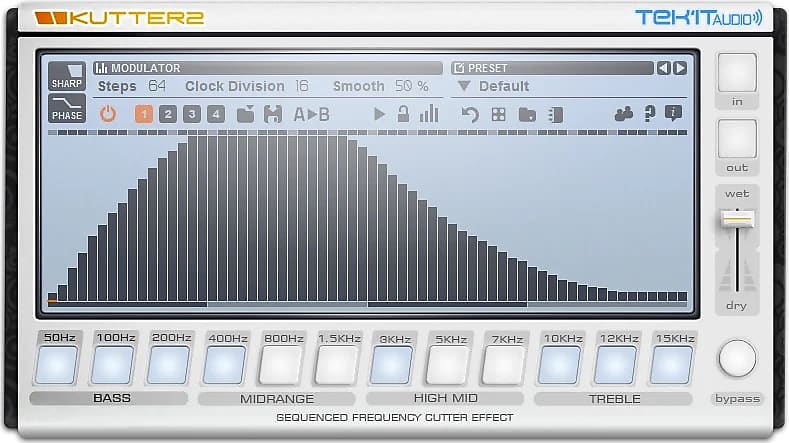Go to previous preset arrow

(x=664, y=68)
